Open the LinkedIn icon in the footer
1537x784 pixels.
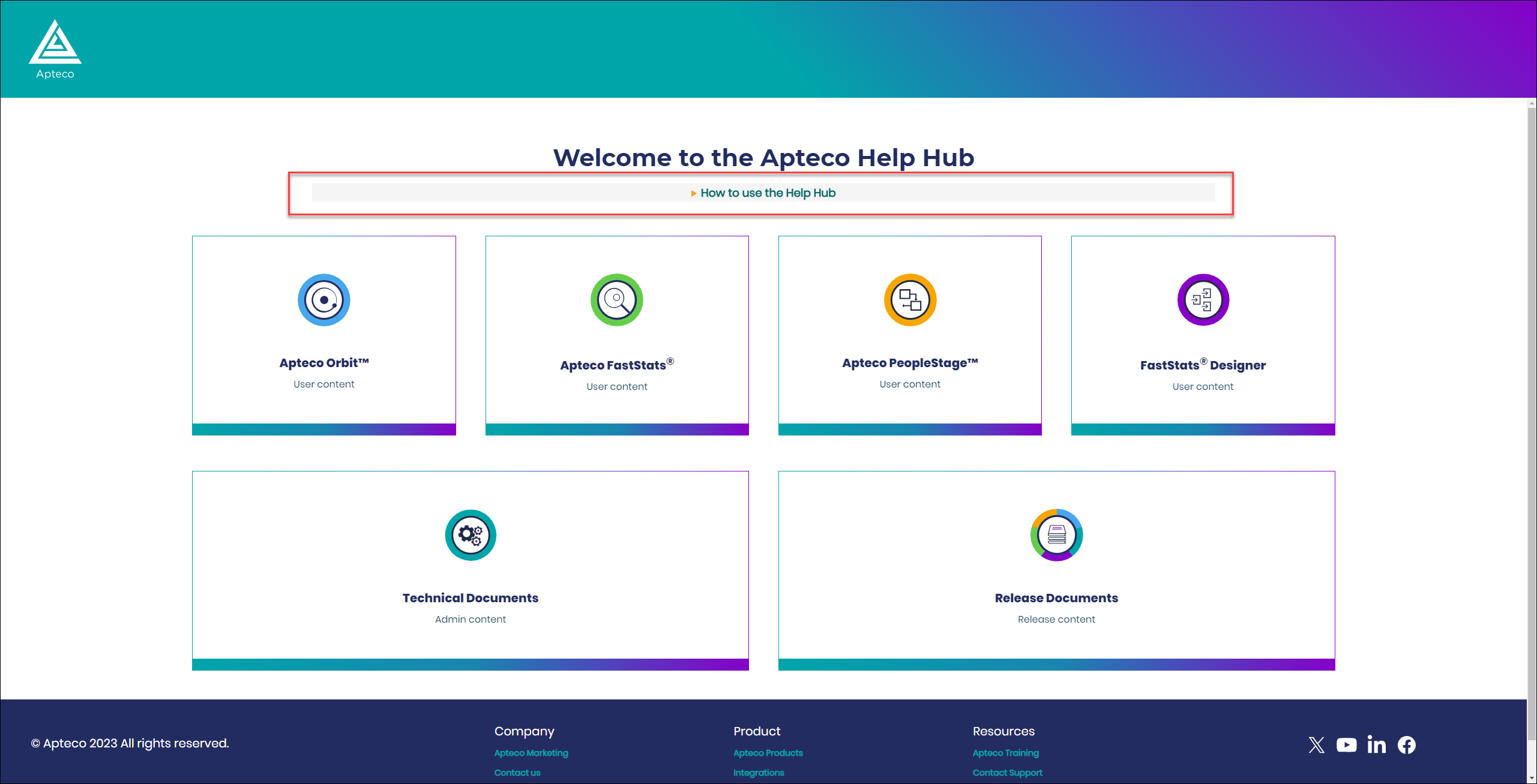1377,744
